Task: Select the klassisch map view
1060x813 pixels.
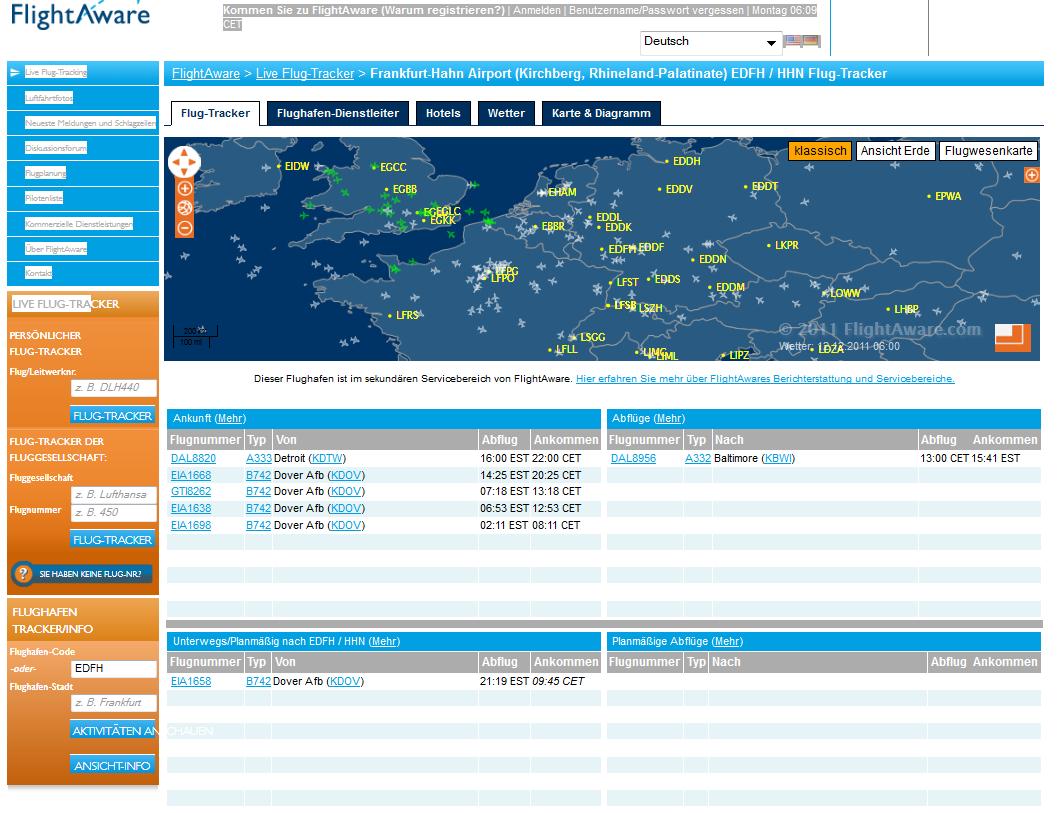Action: (x=820, y=151)
